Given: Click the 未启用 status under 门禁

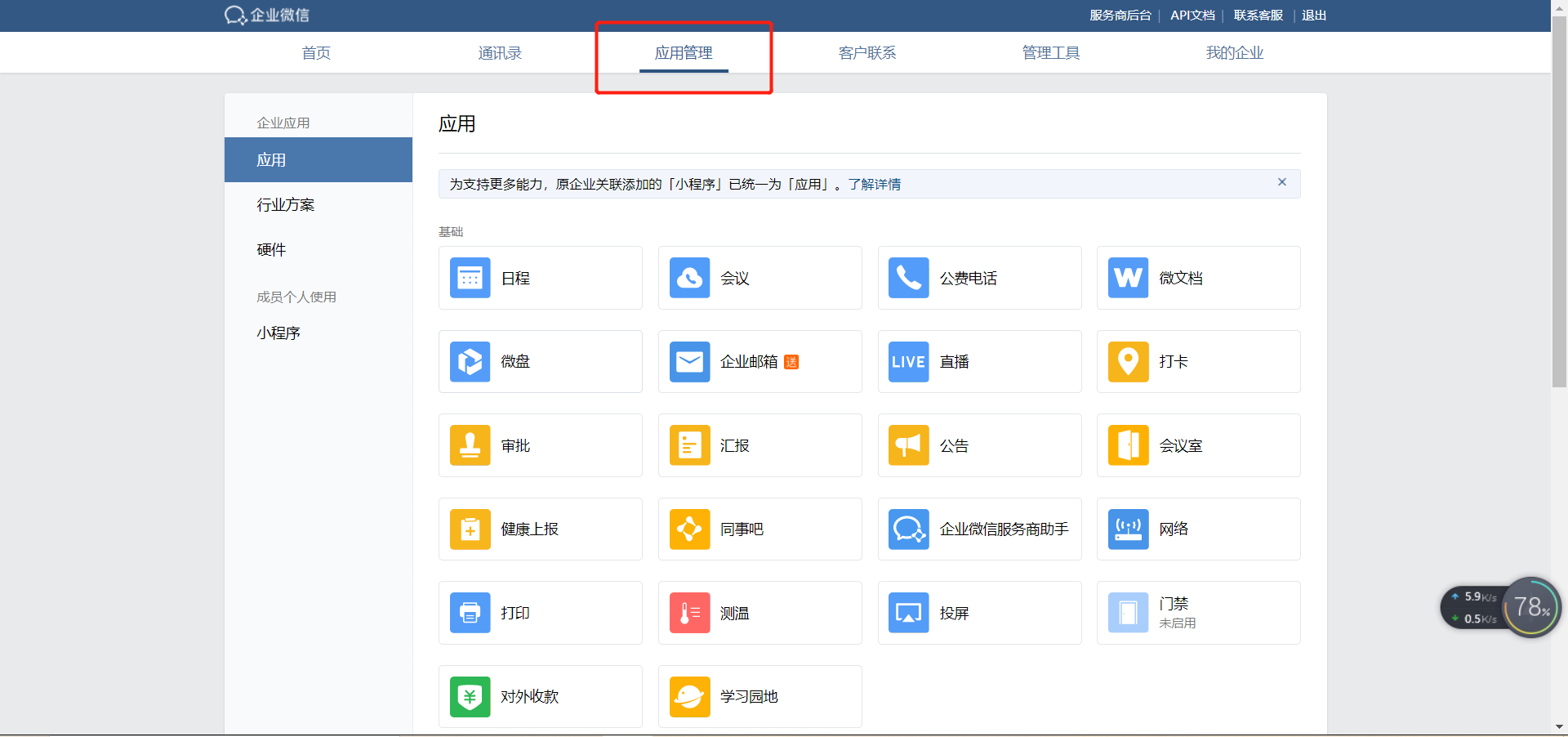Looking at the screenshot, I should [1178, 623].
